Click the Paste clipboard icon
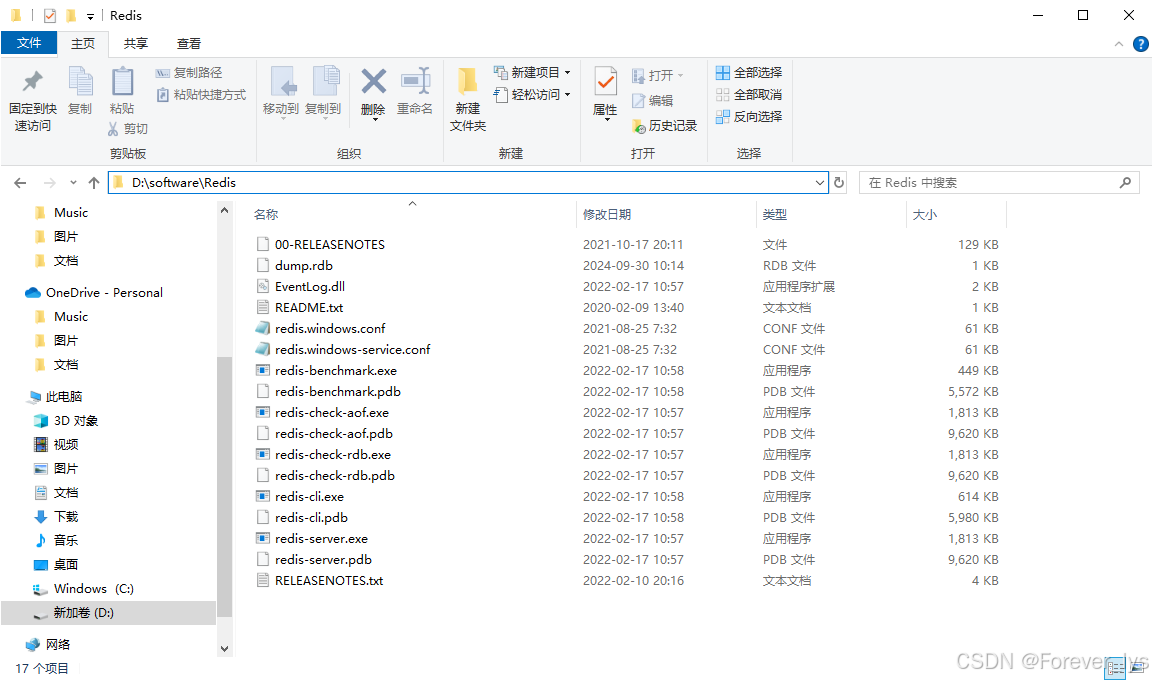 pyautogui.click(x=122, y=82)
